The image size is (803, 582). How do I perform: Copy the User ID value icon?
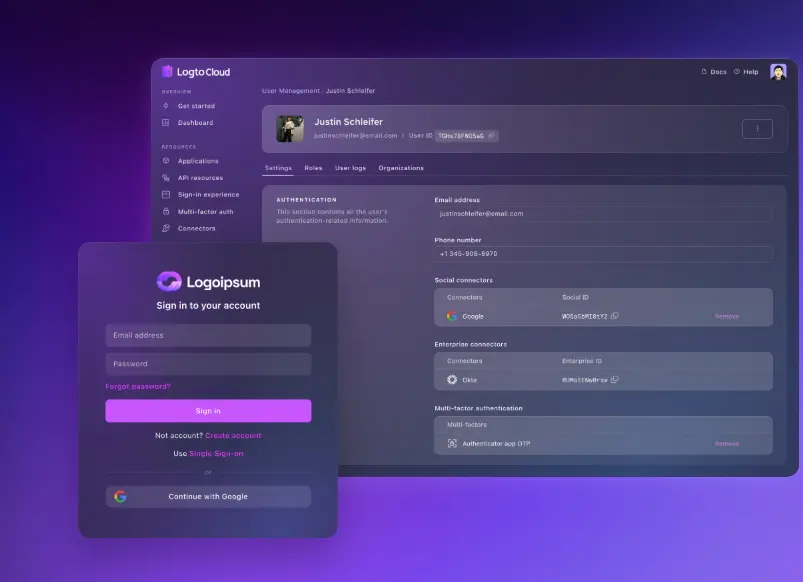[491, 136]
